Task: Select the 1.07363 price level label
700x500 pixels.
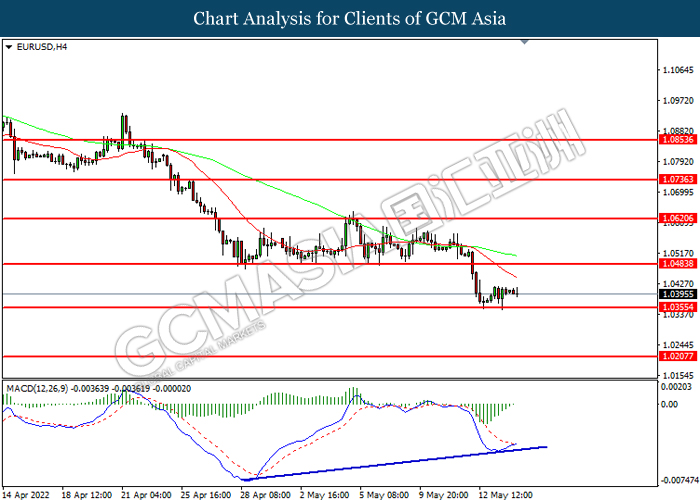Action: (x=678, y=179)
